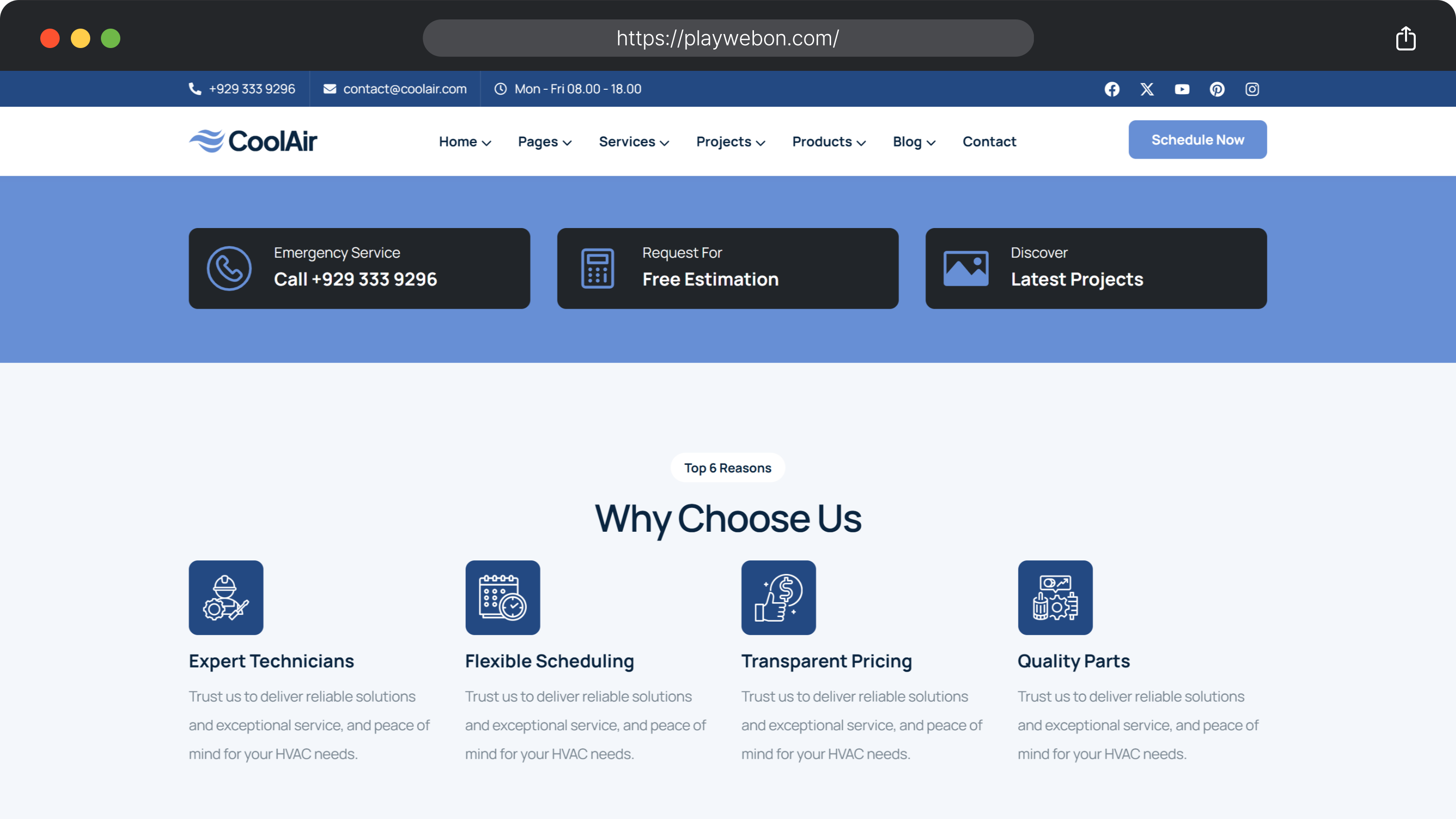Click the Request For label
This screenshot has height=819, width=1456.
click(682, 253)
